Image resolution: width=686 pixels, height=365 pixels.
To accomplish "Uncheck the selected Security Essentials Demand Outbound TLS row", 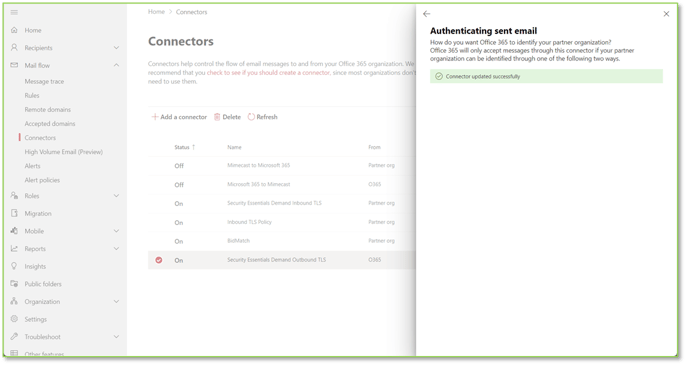I will coord(159,260).
